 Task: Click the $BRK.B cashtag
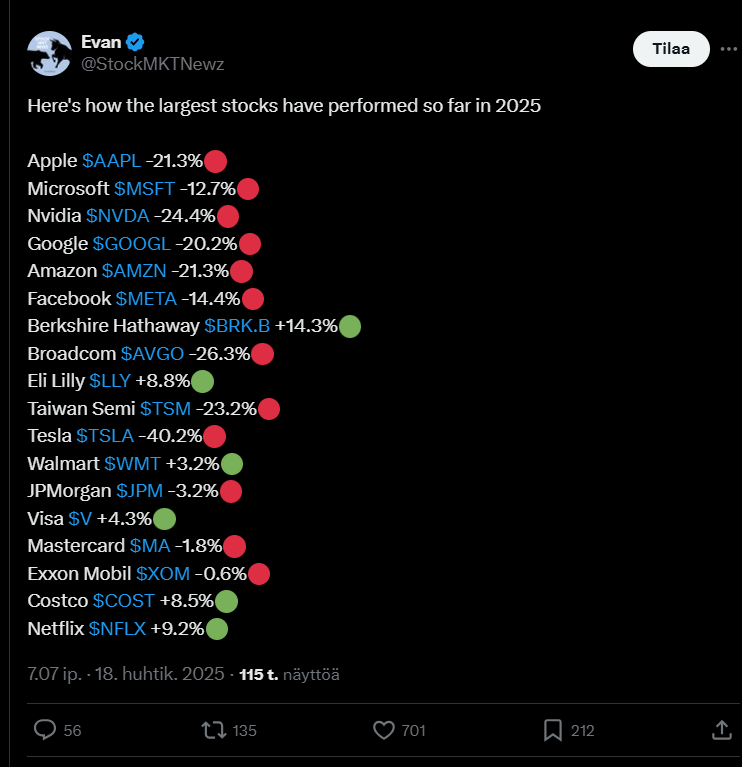point(237,326)
